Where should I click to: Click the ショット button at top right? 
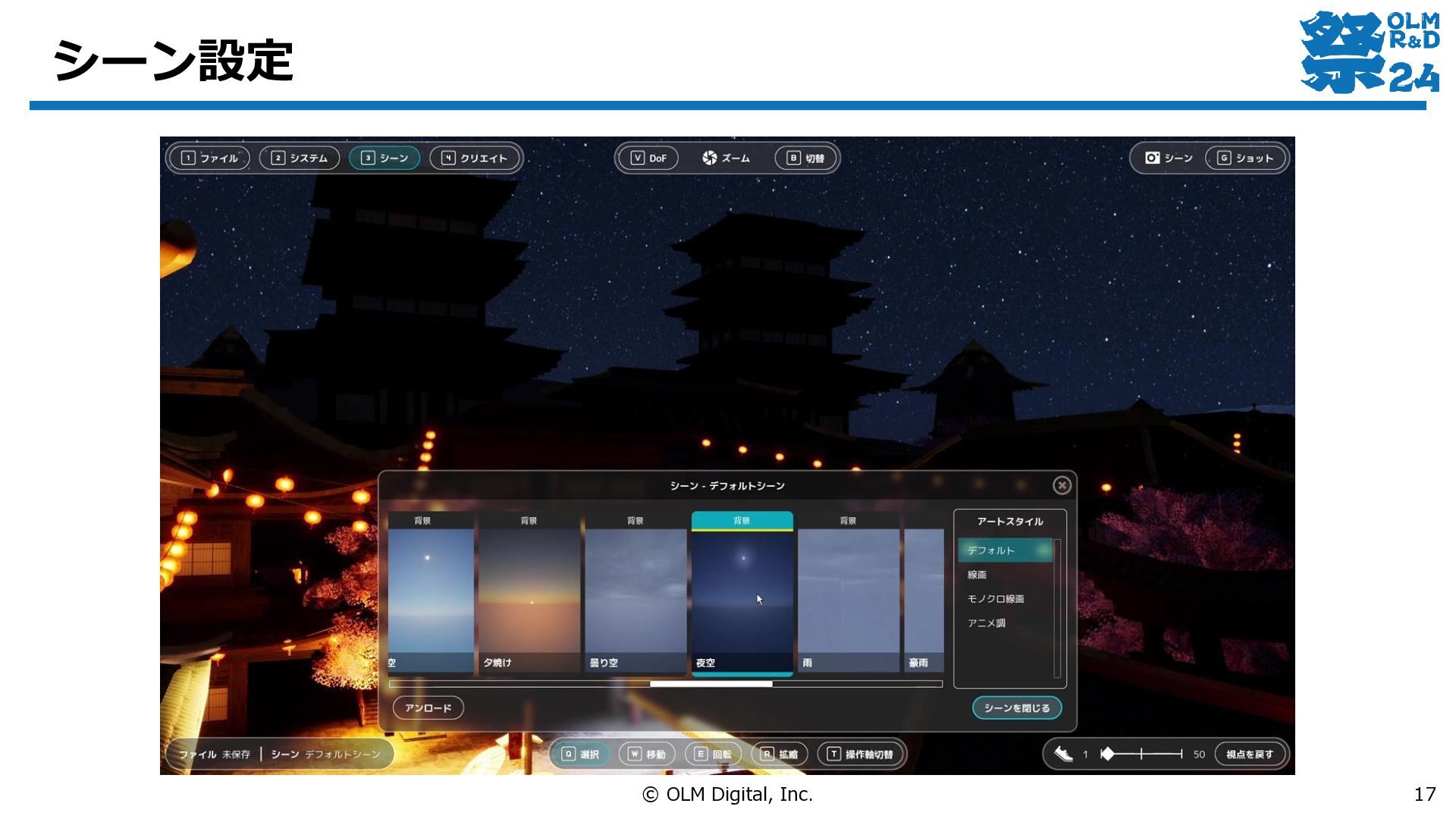(1245, 158)
